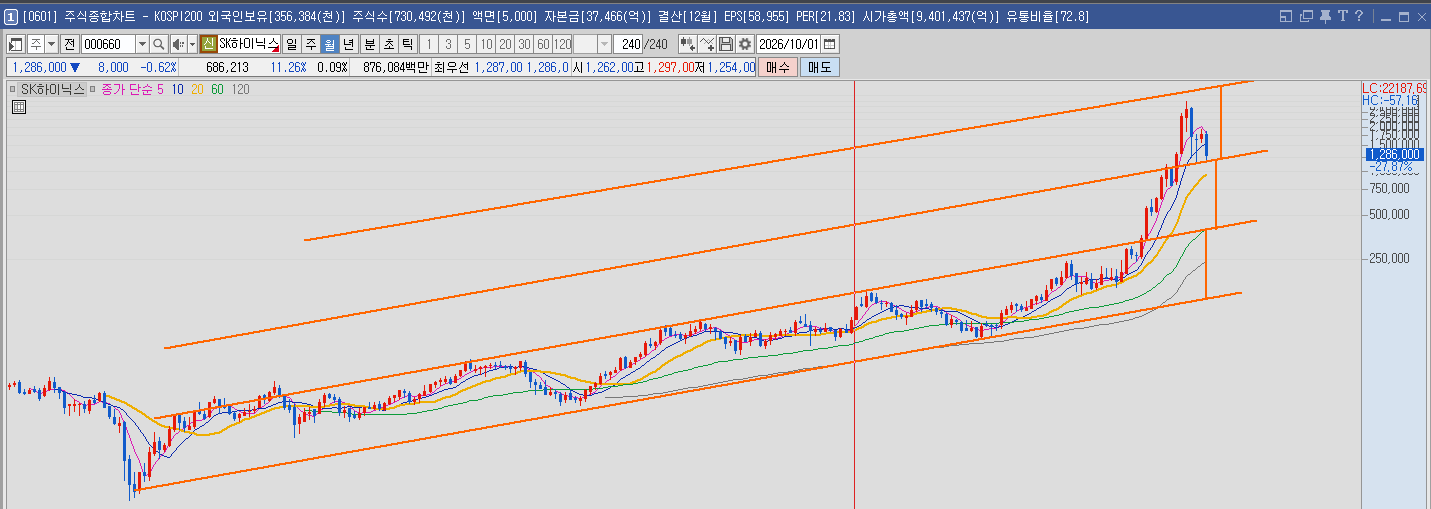Select the 틱 tick period
The image size is (1431, 509).
[x=407, y=44]
